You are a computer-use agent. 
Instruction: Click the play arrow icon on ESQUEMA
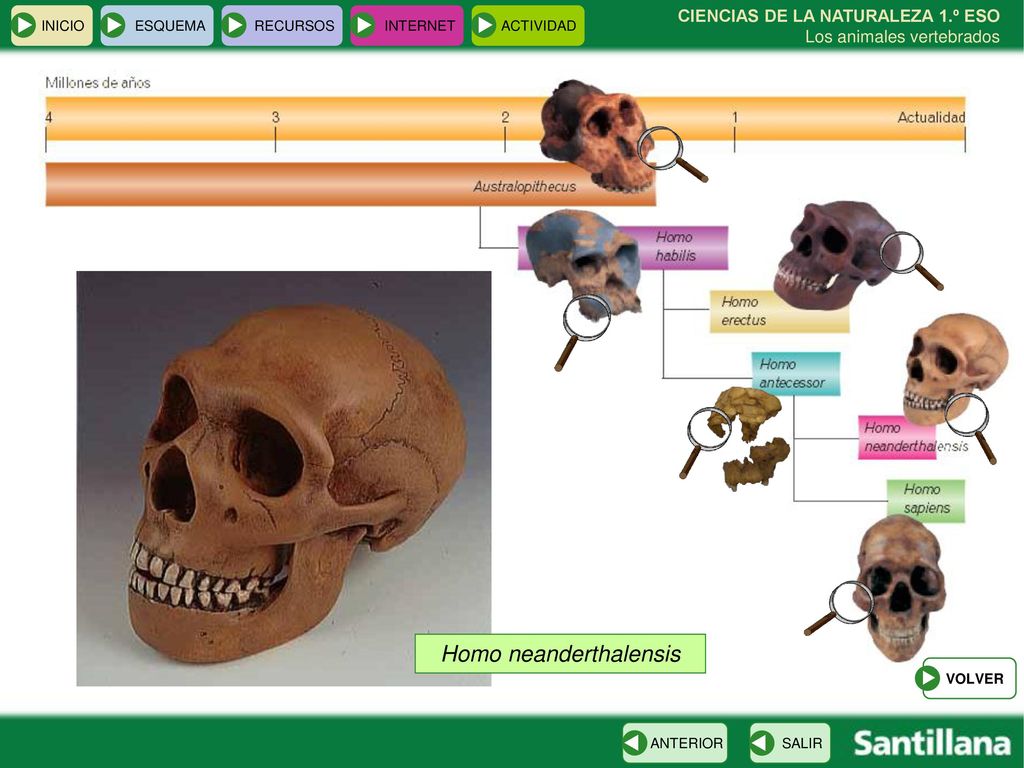coord(114,25)
